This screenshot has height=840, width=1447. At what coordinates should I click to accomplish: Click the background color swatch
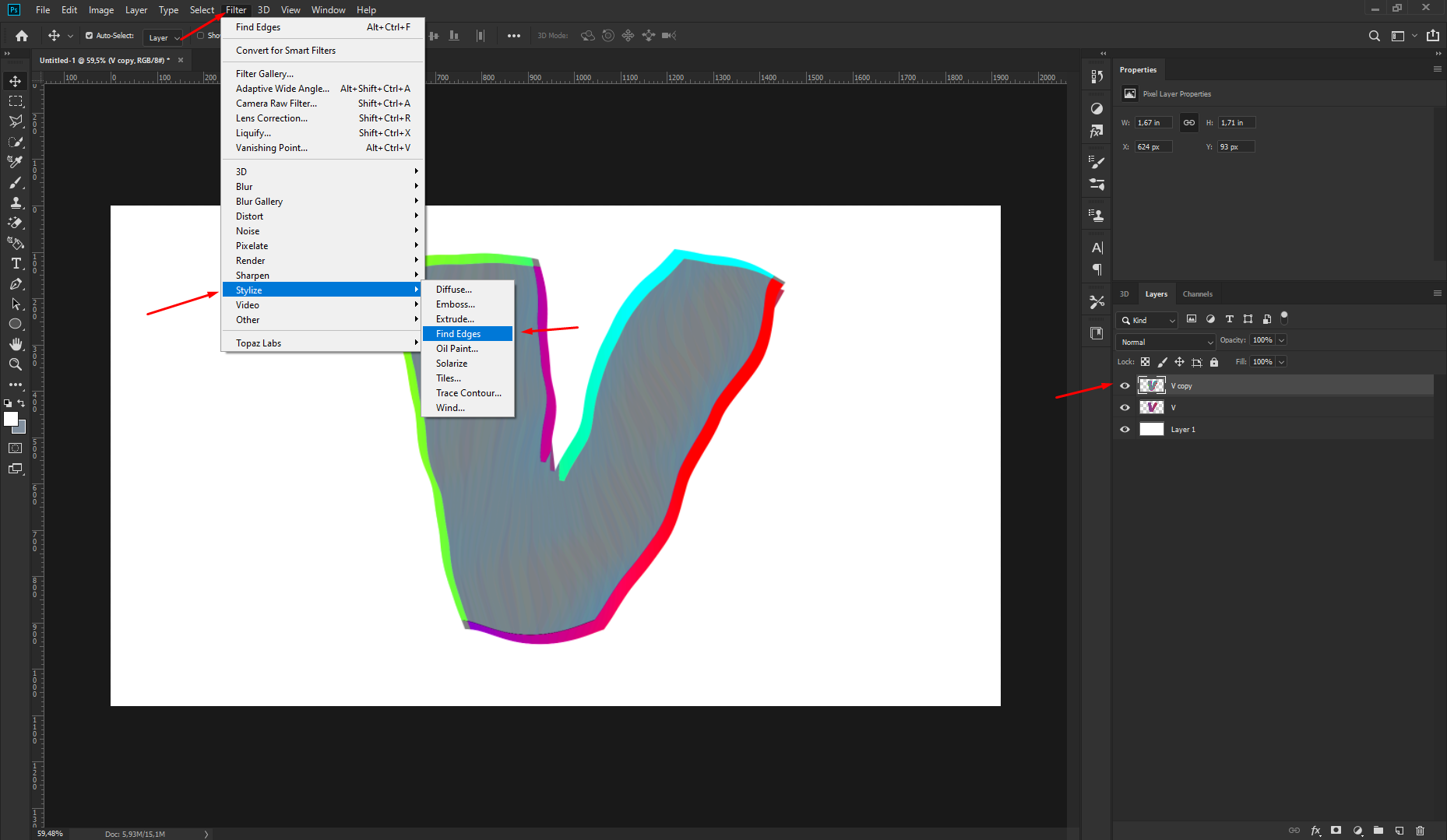click(x=19, y=427)
